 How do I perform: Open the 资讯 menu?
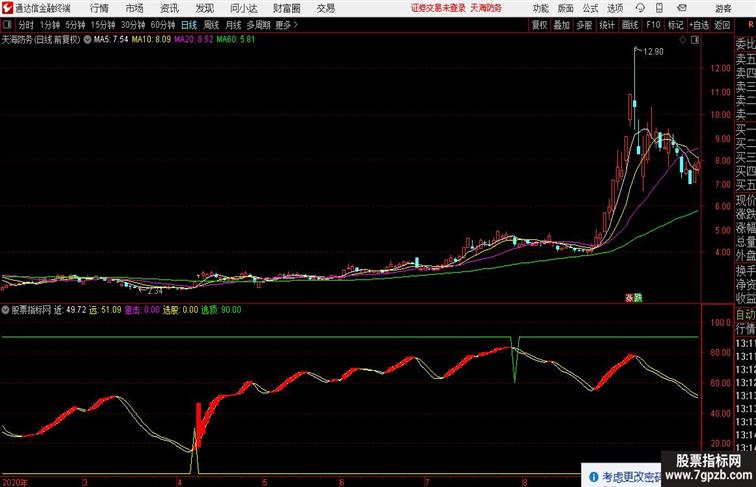[x=169, y=8]
